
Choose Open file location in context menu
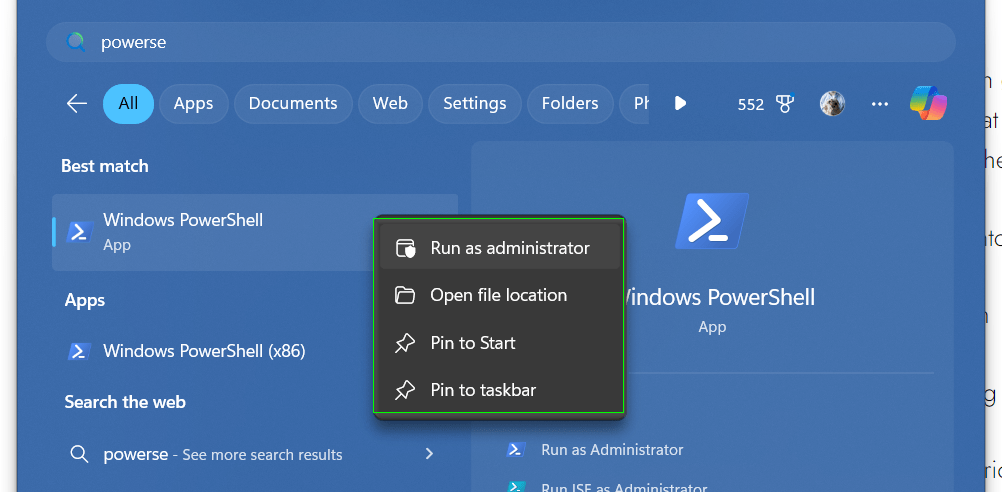click(499, 295)
